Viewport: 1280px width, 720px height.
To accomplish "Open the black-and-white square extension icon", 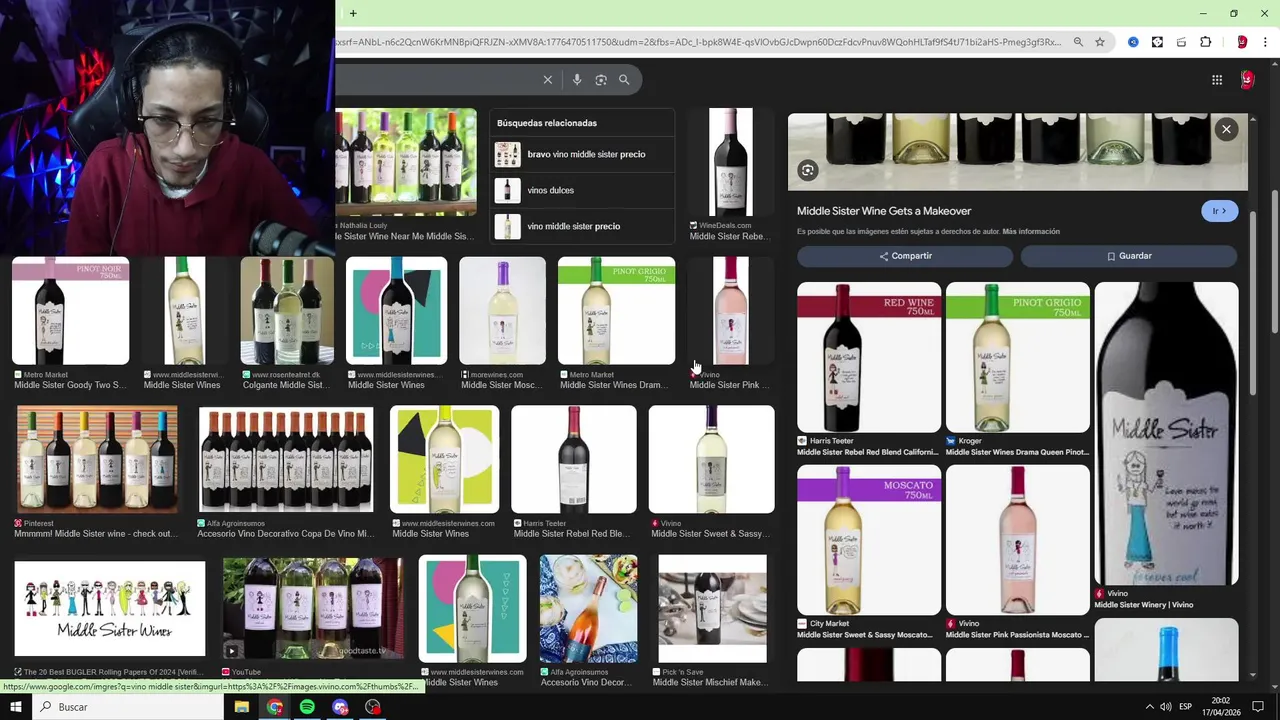I will point(1157,42).
